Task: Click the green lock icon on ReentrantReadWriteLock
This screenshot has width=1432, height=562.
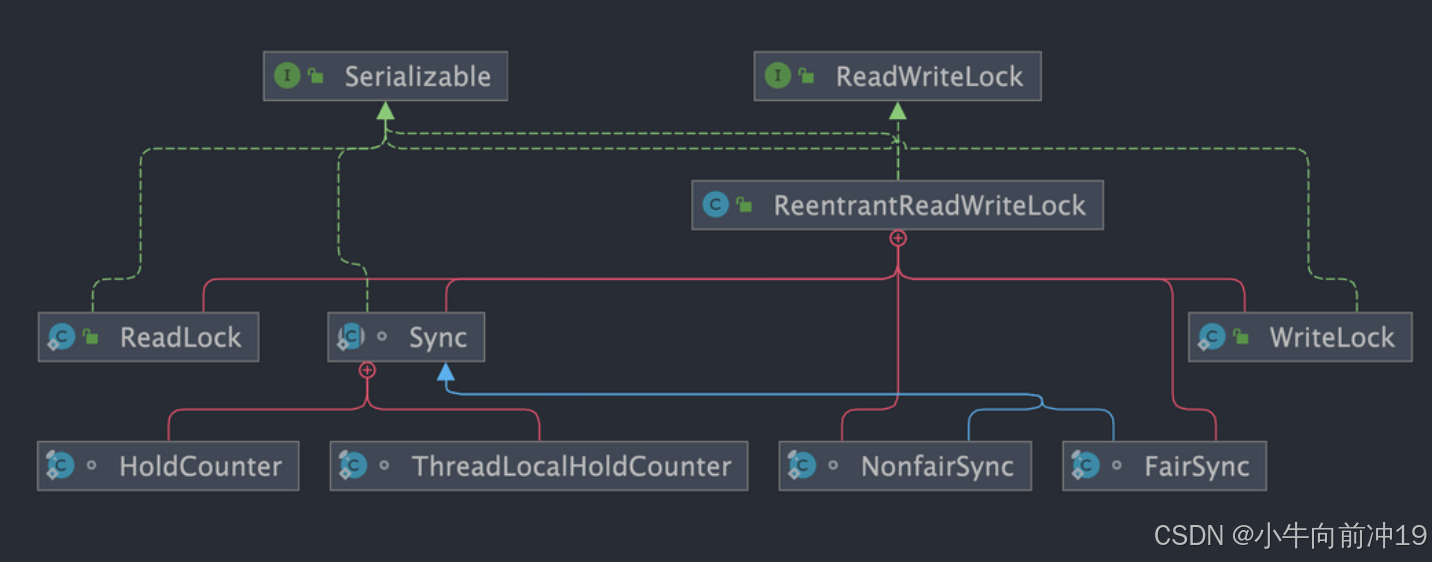Action: pyautogui.click(x=744, y=205)
